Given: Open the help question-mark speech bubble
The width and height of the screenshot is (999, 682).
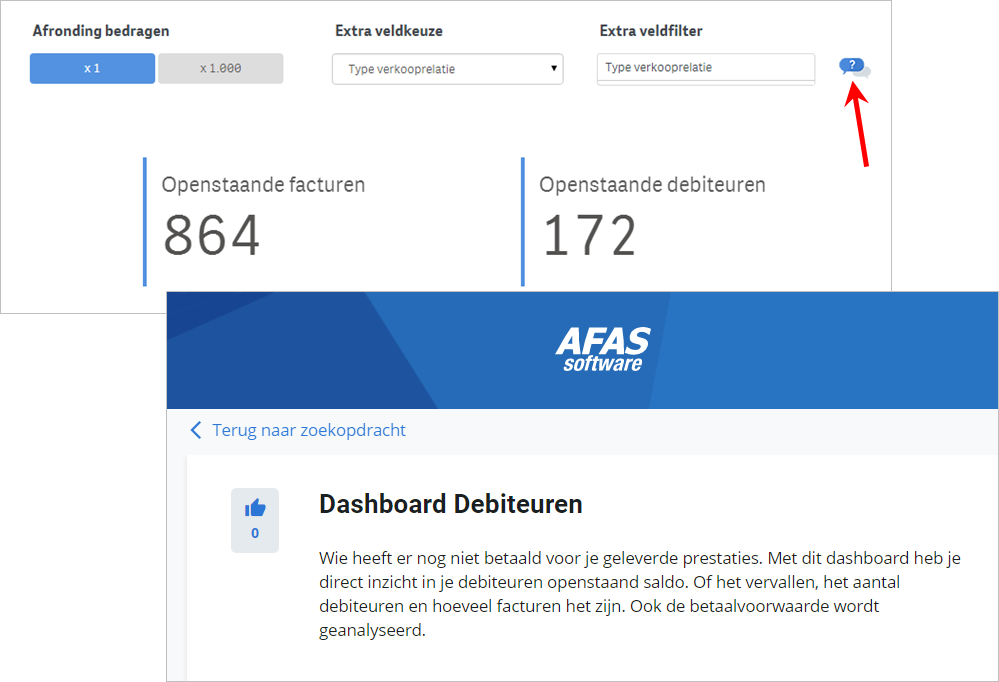Looking at the screenshot, I should pos(854,67).
